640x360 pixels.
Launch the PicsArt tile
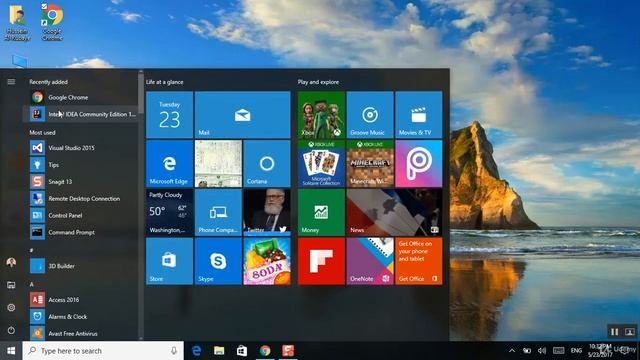pyautogui.click(x=419, y=164)
